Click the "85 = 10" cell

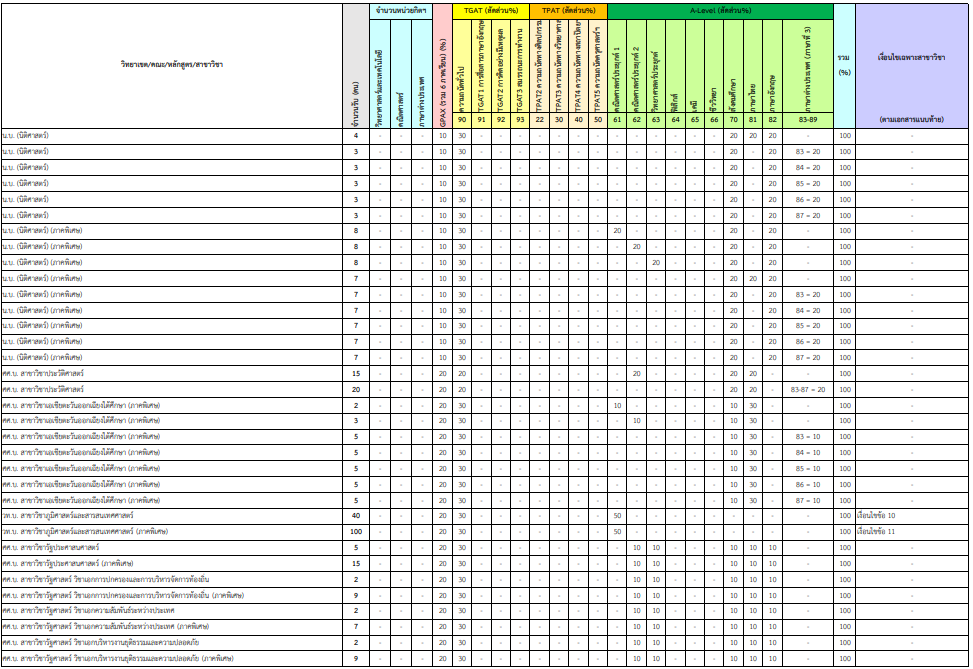(808, 469)
